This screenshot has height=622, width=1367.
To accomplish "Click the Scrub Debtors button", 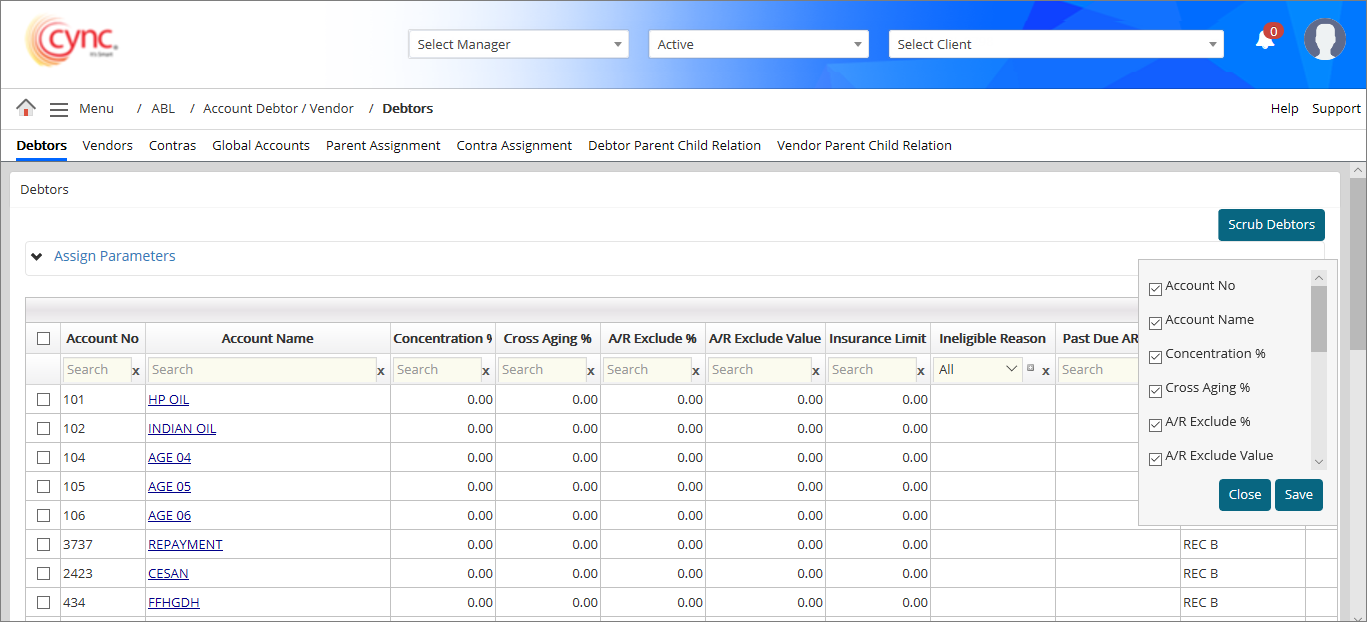I will pos(1271,225).
